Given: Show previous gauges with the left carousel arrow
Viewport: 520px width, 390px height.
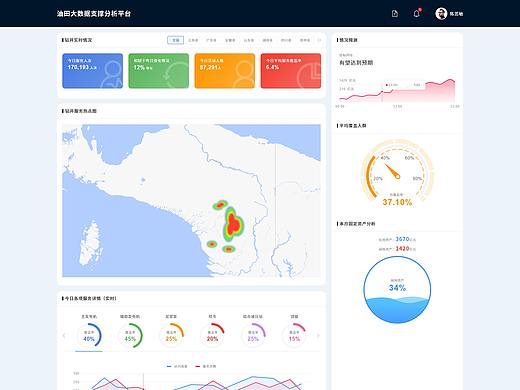Looking at the screenshot, I should pyautogui.click(x=64, y=336).
